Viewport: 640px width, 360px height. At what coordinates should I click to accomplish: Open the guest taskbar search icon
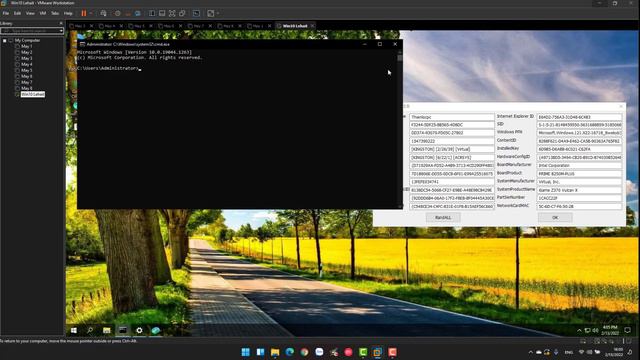click(x=90, y=330)
